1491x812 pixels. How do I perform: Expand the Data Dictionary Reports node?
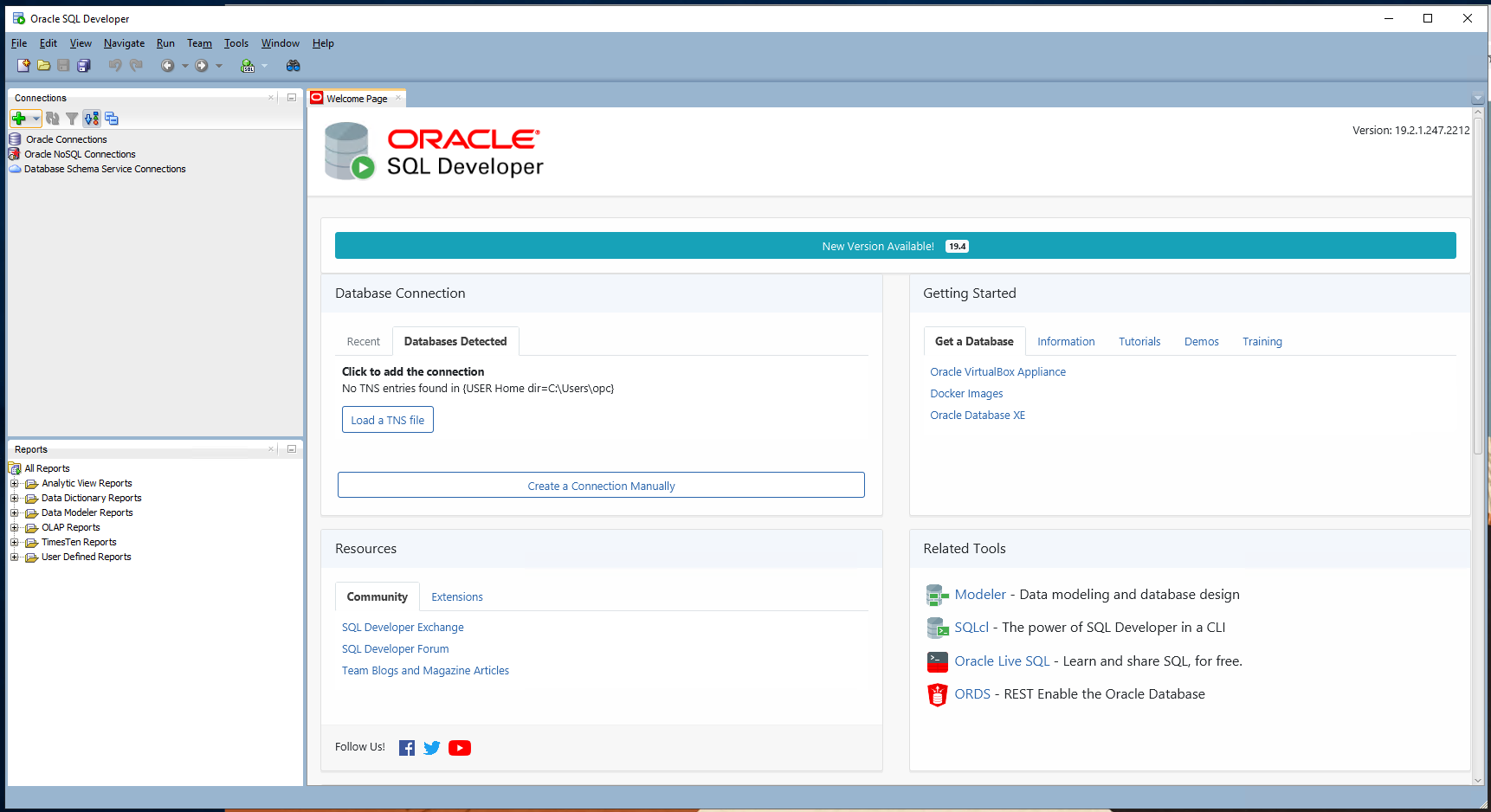point(14,499)
